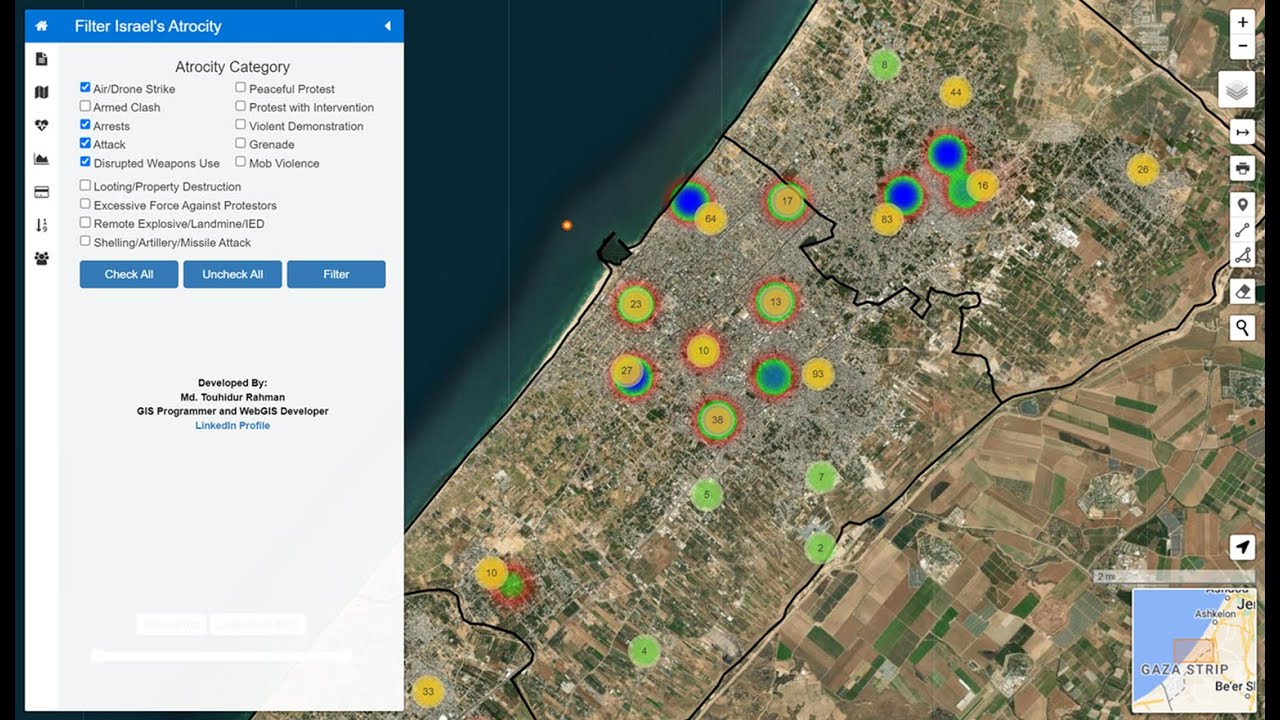Select the eraser clear tool
The width and height of the screenshot is (1280, 720).
(x=1242, y=291)
